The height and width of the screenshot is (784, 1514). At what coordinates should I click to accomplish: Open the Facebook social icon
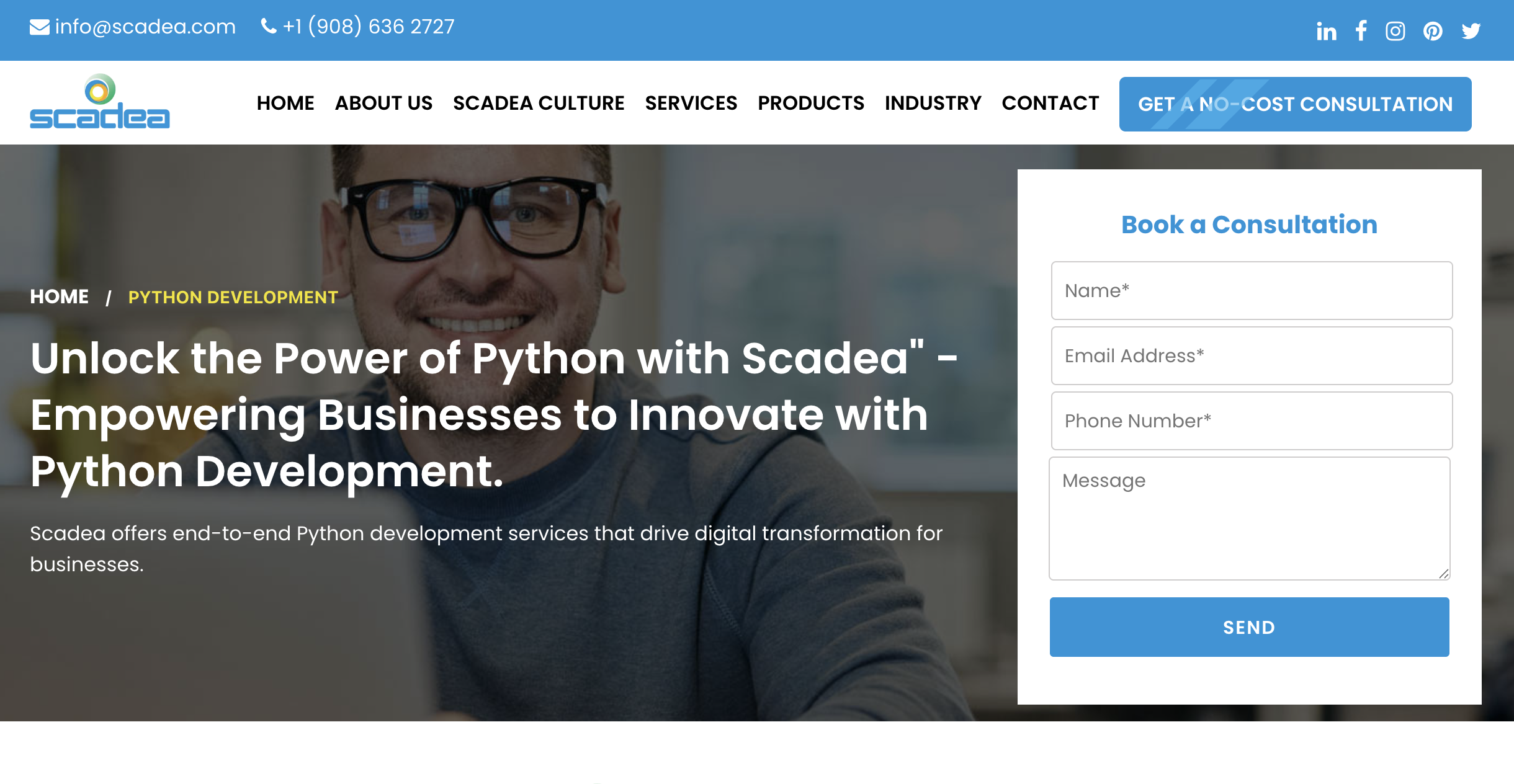pyautogui.click(x=1361, y=31)
